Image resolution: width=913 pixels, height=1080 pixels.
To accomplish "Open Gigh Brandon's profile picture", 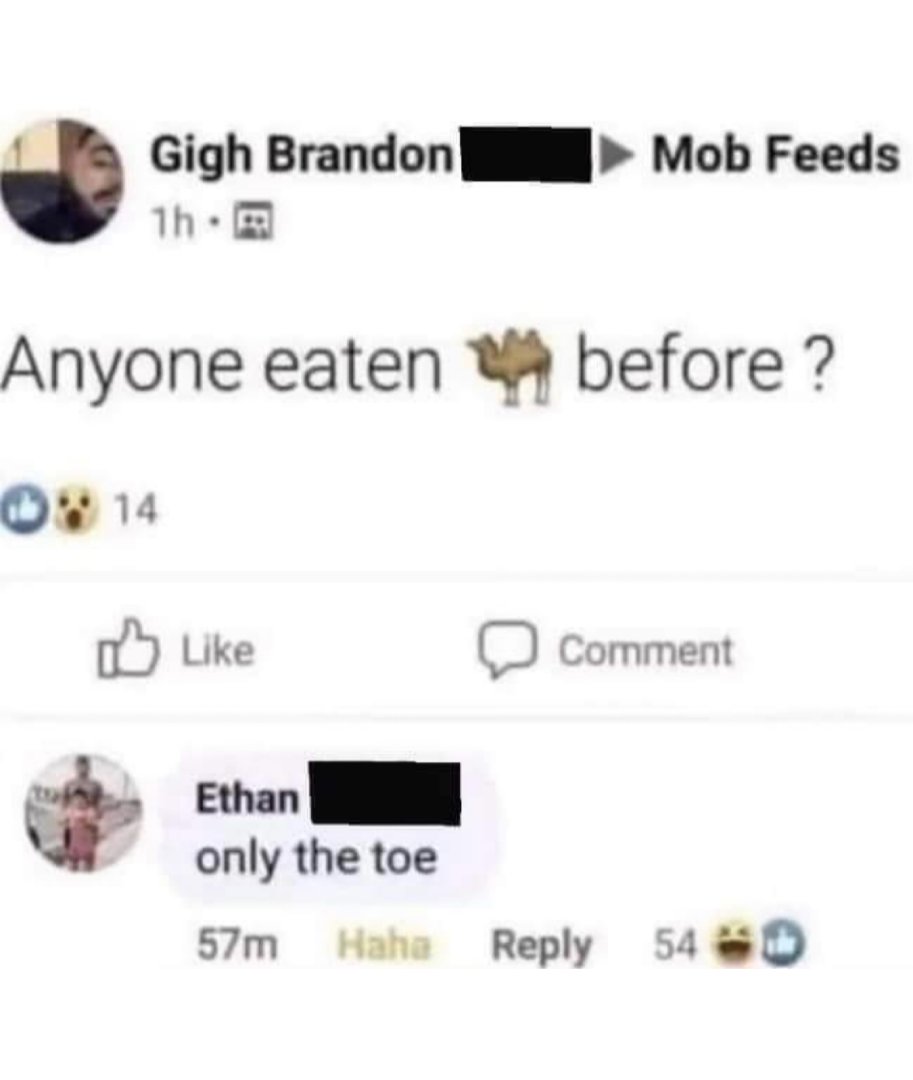I will pos(62,180).
